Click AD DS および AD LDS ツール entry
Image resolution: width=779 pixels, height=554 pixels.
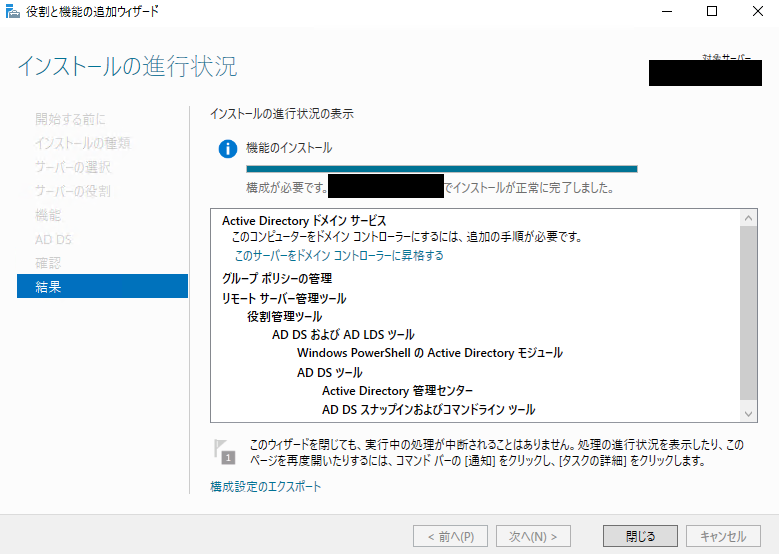(343, 334)
